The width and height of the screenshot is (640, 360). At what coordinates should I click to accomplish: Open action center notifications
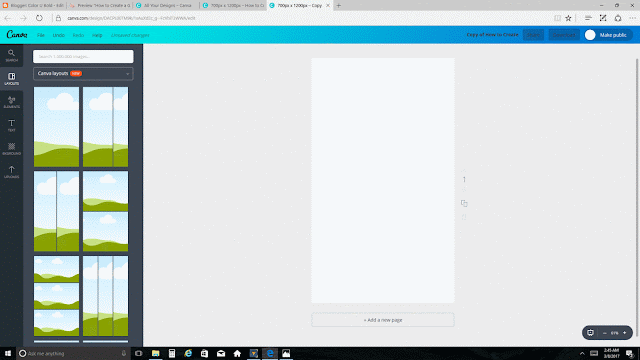pyautogui.click(x=630, y=353)
